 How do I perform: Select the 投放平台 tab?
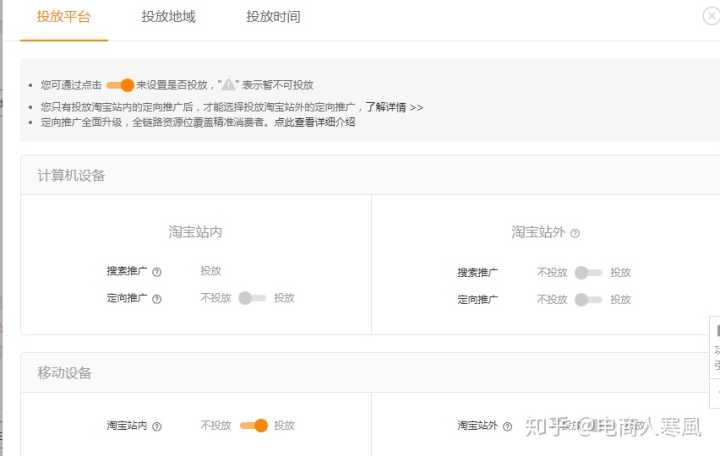(63, 17)
